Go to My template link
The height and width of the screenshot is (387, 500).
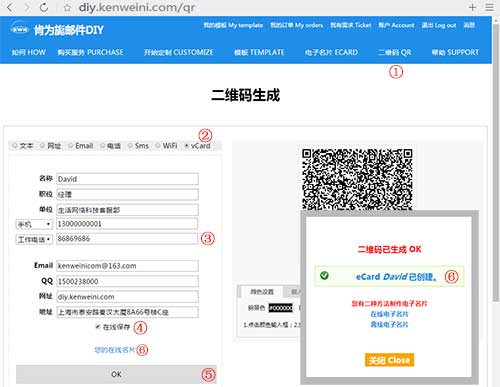(233, 25)
